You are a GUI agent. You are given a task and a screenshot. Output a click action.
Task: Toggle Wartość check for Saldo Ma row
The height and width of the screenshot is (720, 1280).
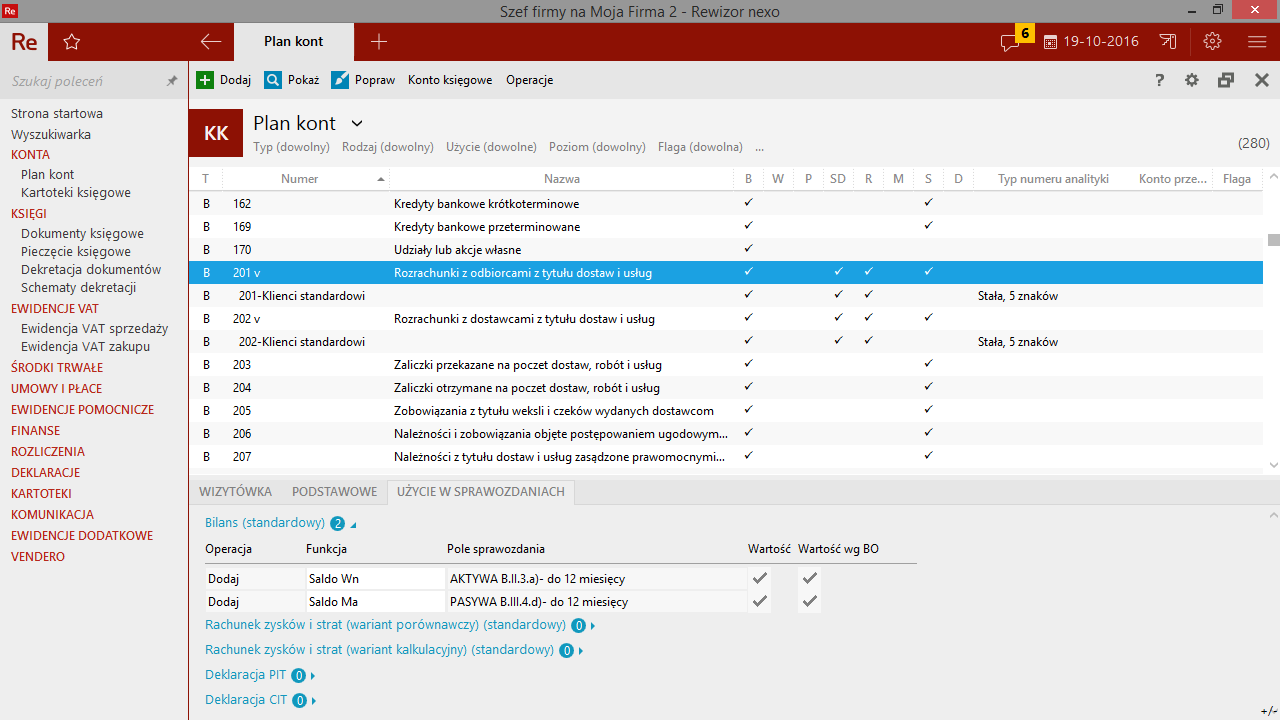[x=760, y=601]
